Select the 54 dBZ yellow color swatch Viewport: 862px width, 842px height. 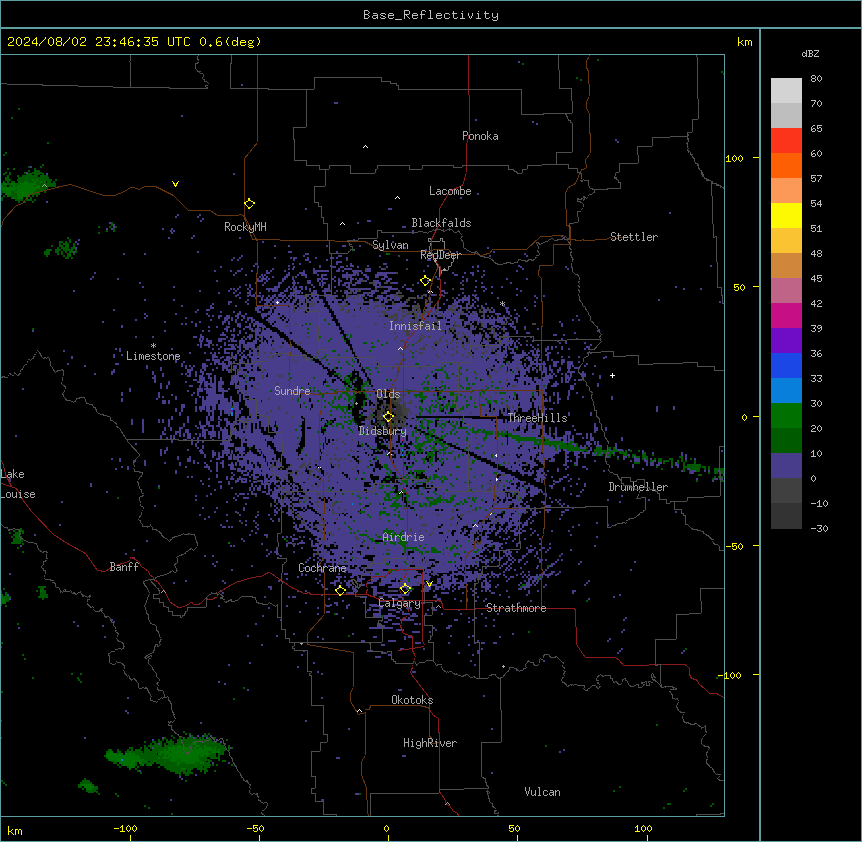coord(786,215)
